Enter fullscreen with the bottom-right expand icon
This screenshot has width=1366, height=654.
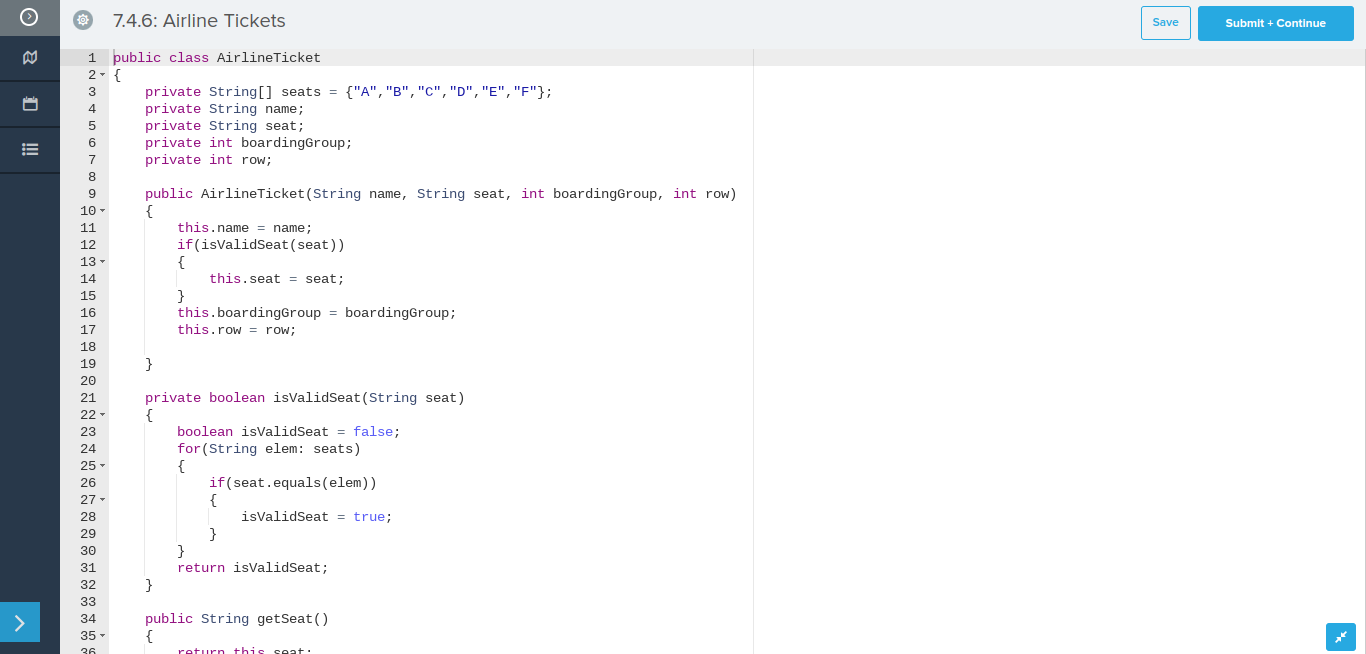(x=1341, y=637)
